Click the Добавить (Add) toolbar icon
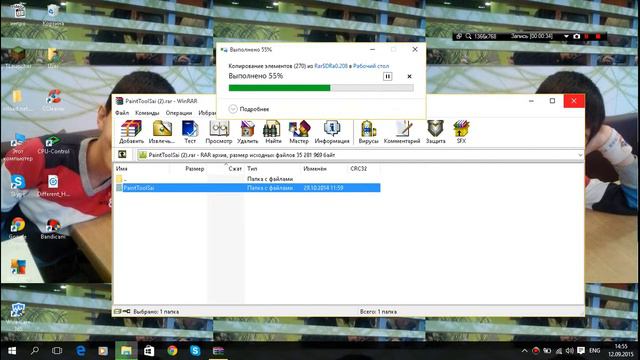The image size is (640, 360). tap(131, 132)
